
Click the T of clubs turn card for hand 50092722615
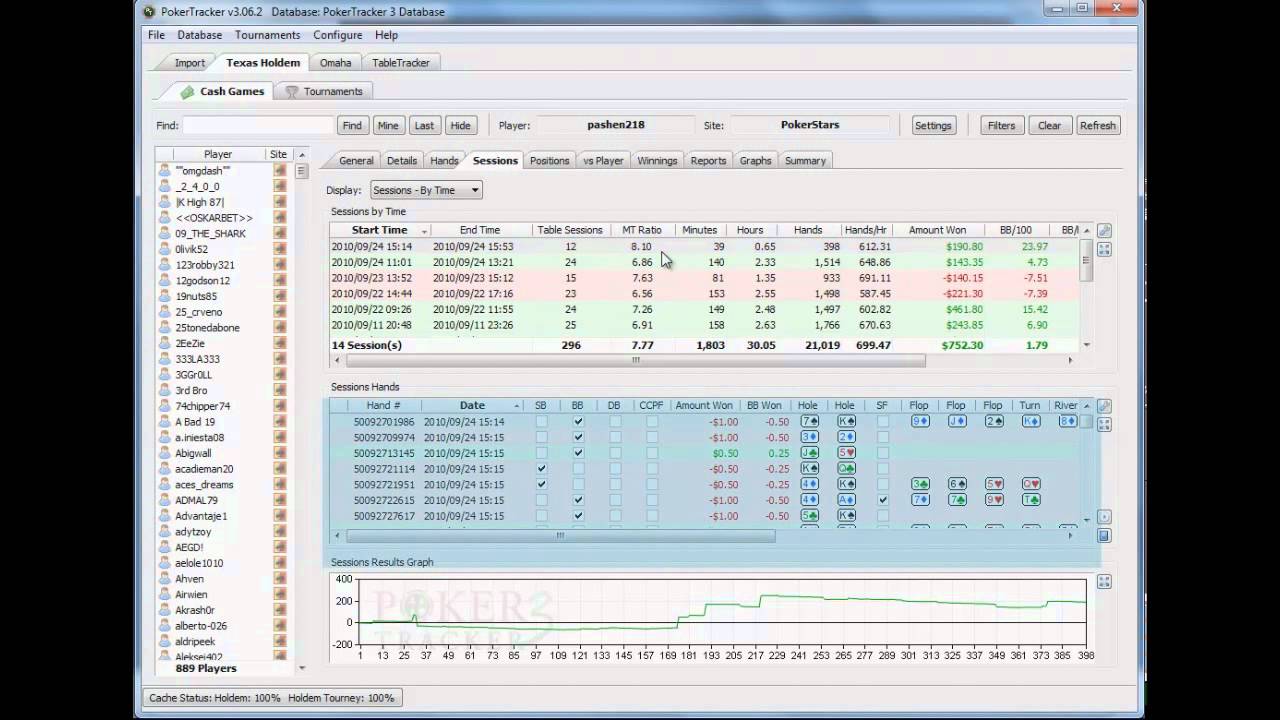[x=1031, y=500]
